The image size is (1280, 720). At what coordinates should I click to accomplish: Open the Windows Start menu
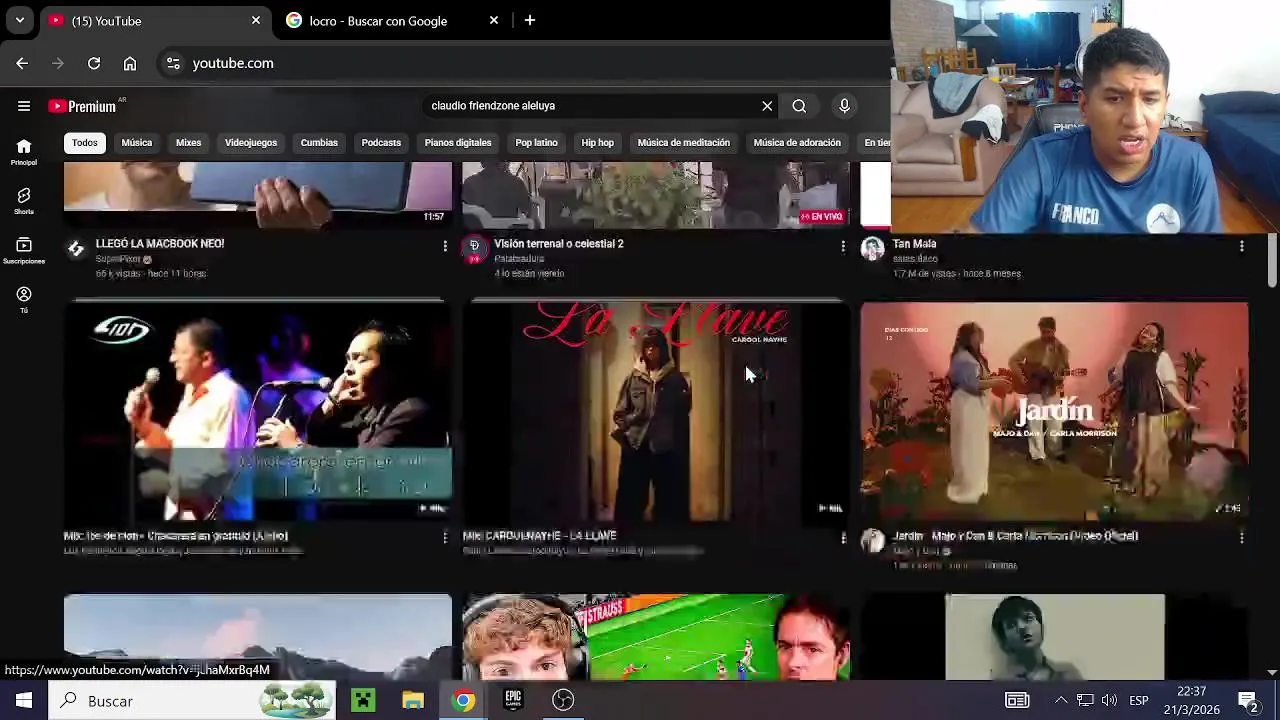coord(24,701)
